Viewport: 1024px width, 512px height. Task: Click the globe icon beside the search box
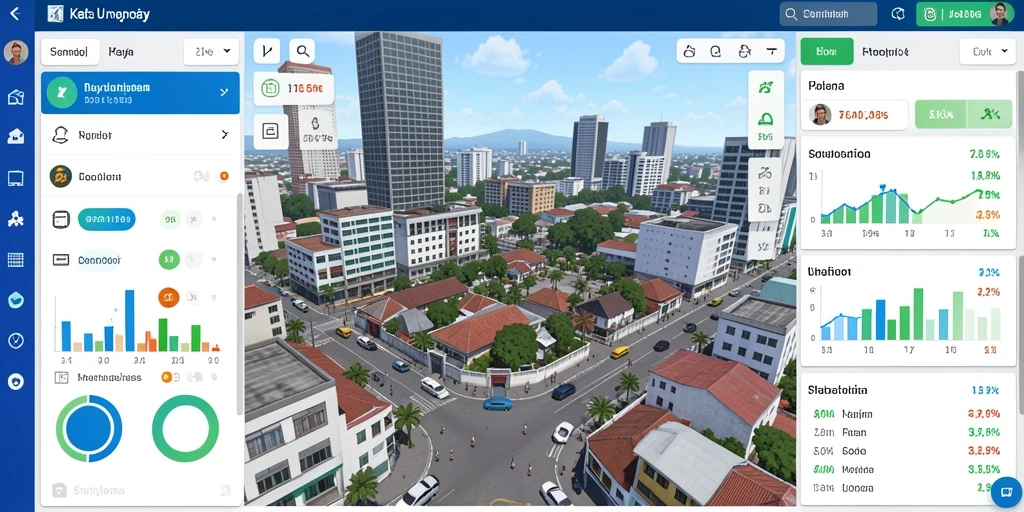[x=898, y=14]
